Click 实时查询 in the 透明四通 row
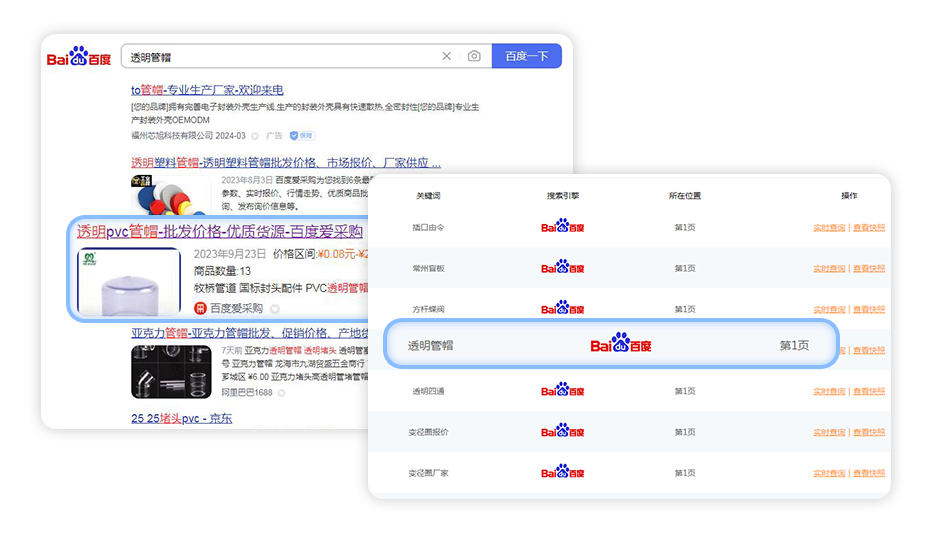Image resolution: width=925 pixels, height=535 pixels. click(x=829, y=392)
